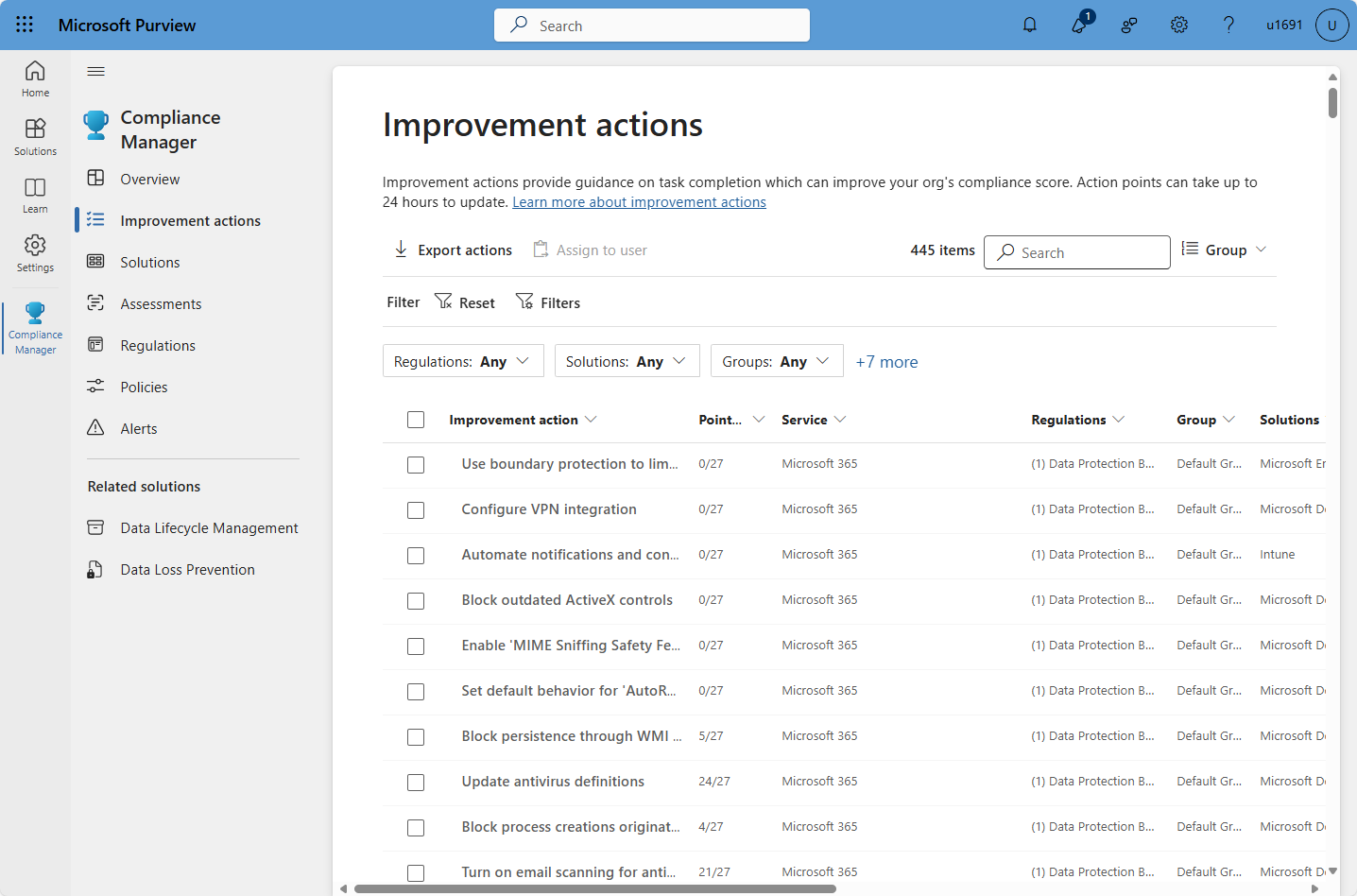Open Learn more about improvement actions
1357x896 pixels.
639,201
